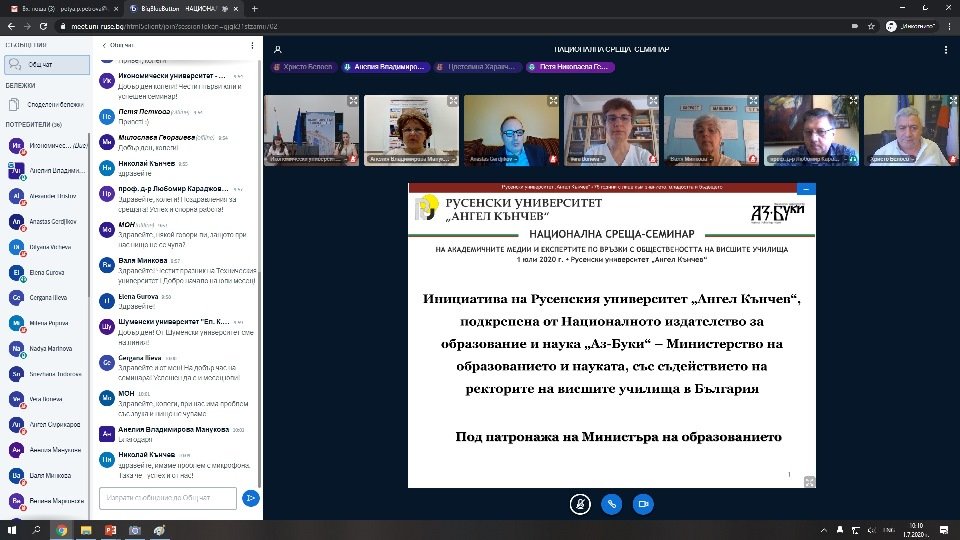The width and height of the screenshot is (960, 540).
Task: Click talking indicator for Цветелина Харач...
Action: coord(478,67)
